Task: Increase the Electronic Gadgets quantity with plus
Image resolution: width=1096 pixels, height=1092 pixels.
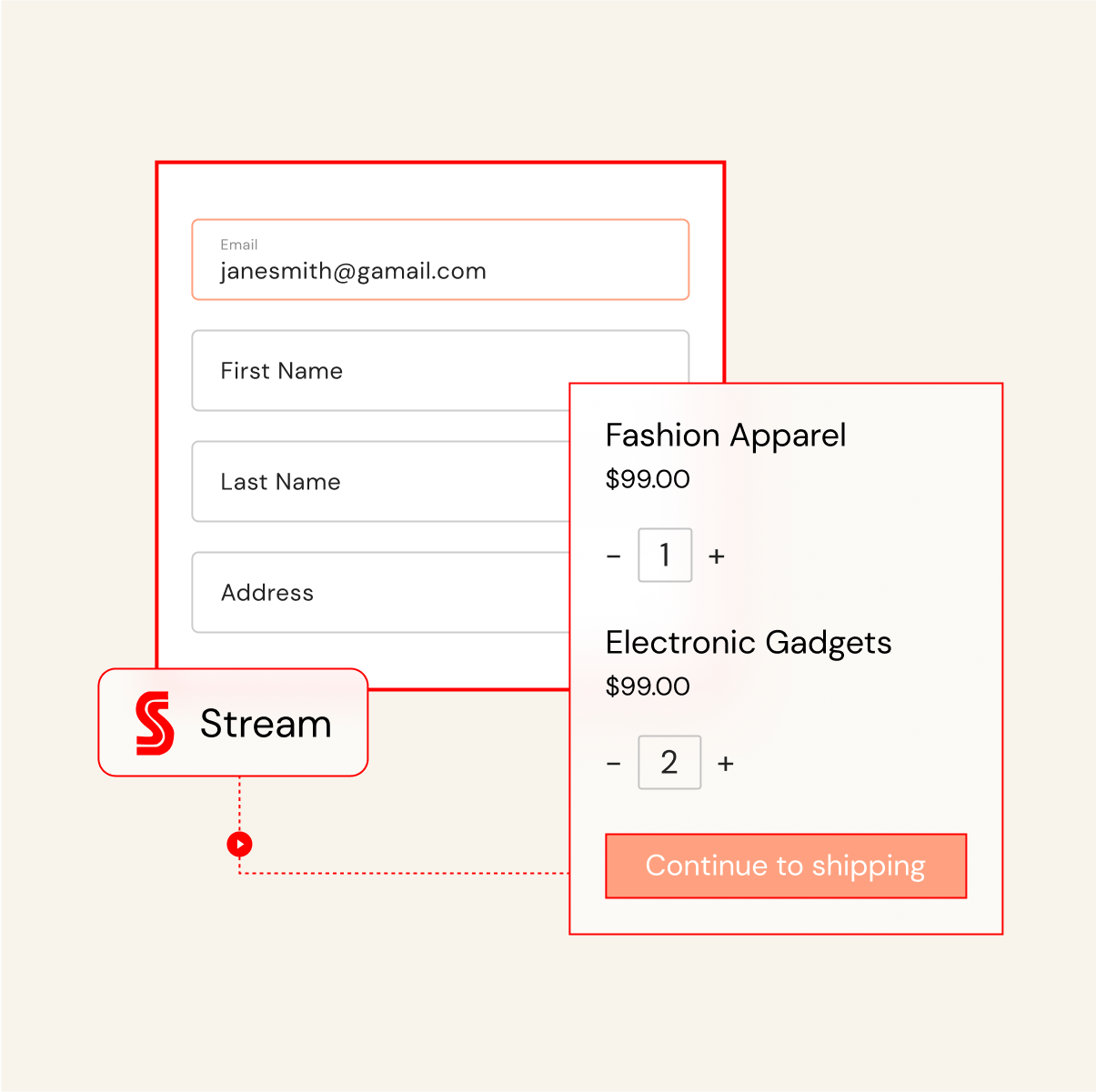Action: [726, 763]
